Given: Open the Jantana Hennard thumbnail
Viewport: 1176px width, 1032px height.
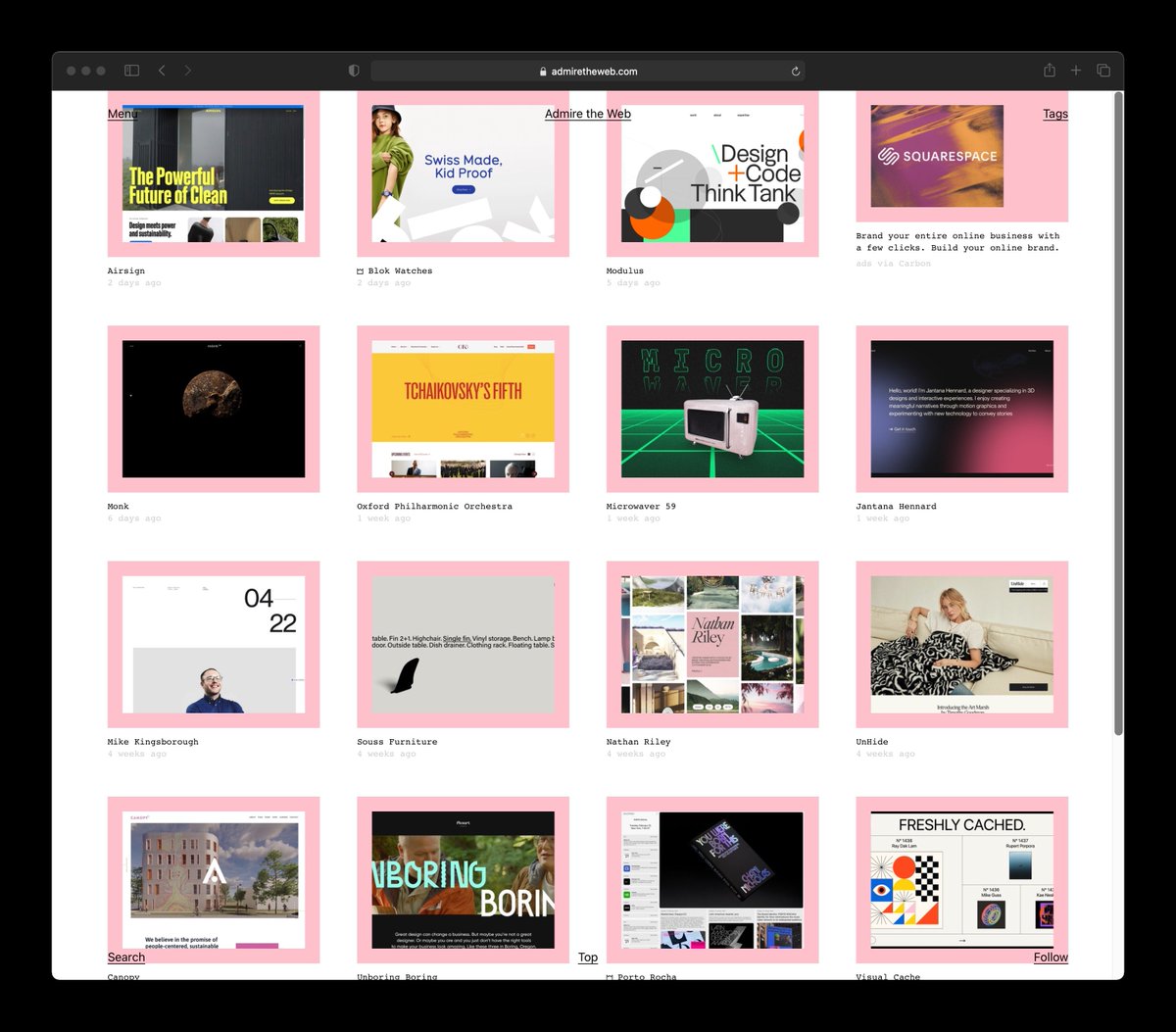Looking at the screenshot, I should (962, 409).
